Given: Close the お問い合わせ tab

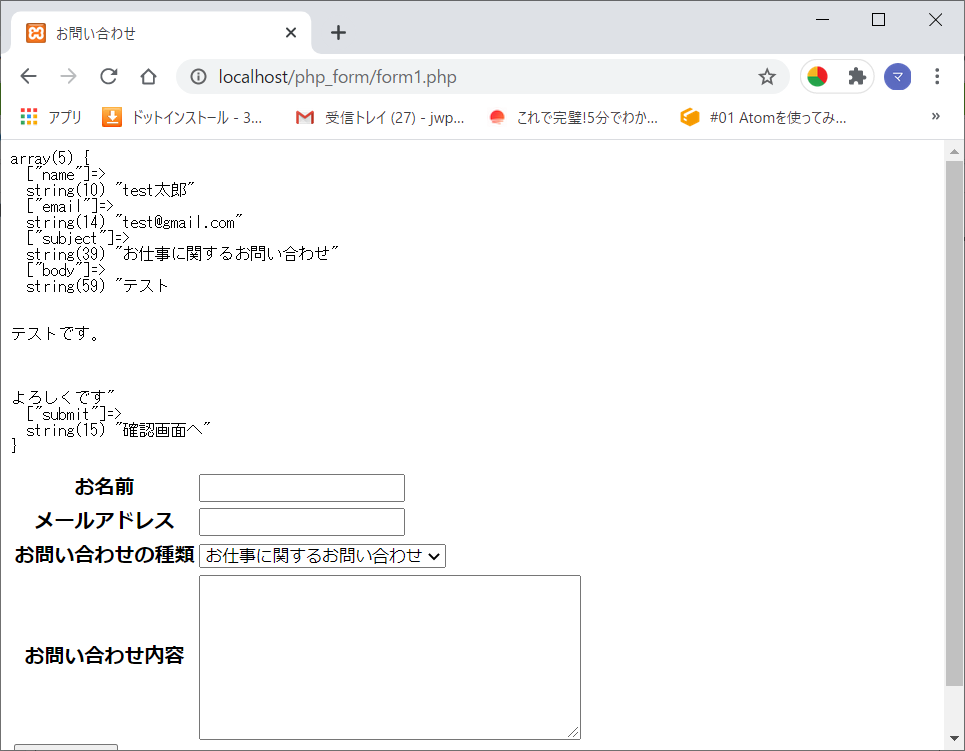Looking at the screenshot, I should coord(291,33).
